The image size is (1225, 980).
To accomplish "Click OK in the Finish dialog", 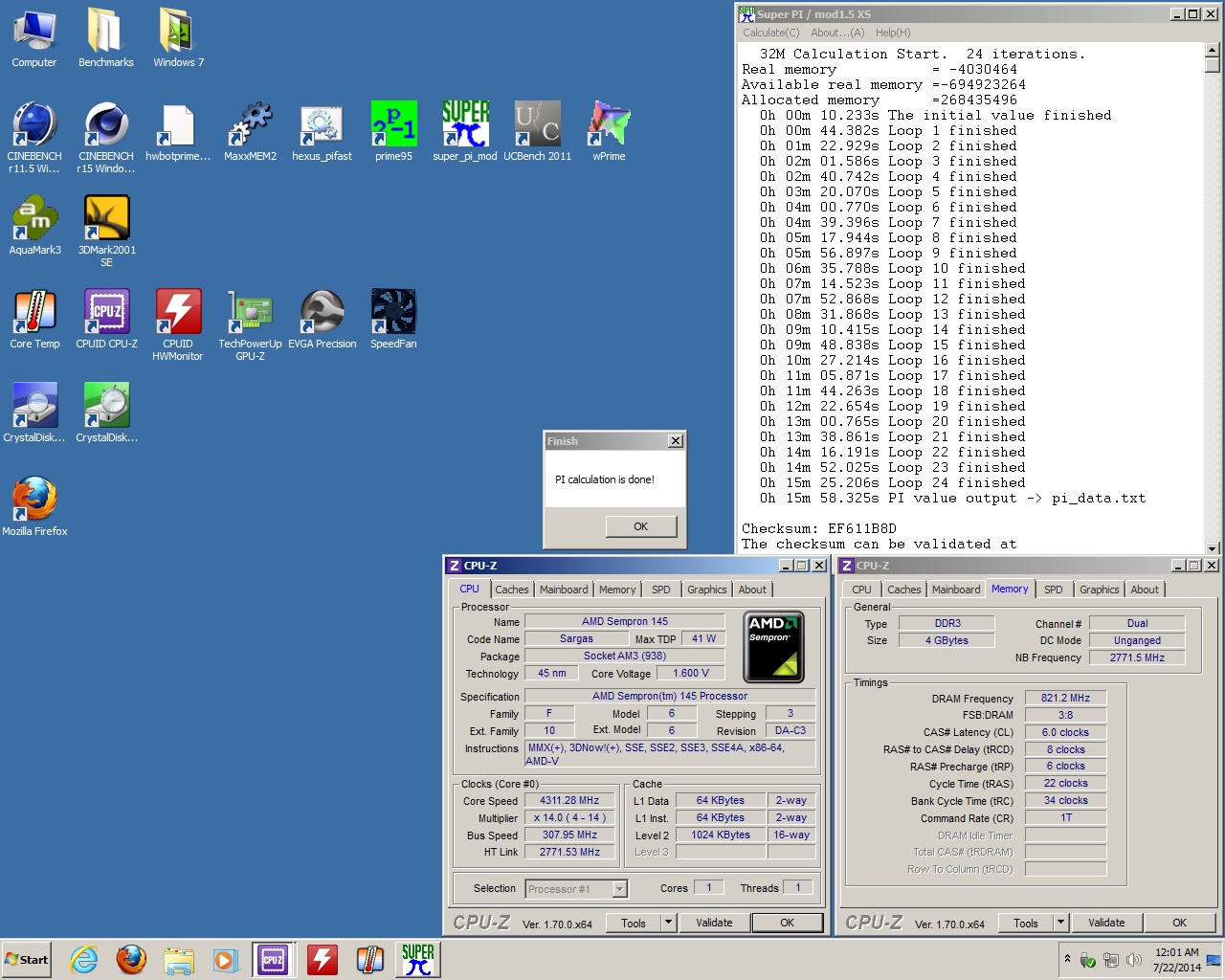I will click(x=641, y=526).
